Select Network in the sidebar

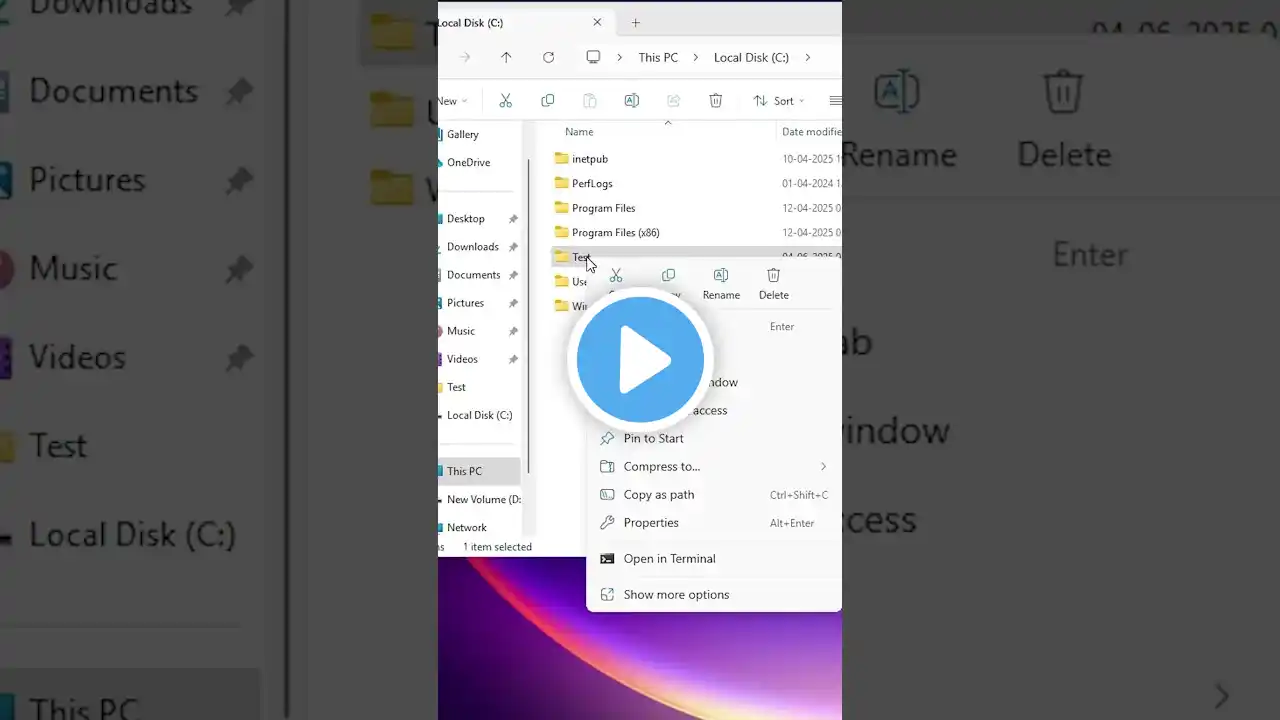pos(466,527)
